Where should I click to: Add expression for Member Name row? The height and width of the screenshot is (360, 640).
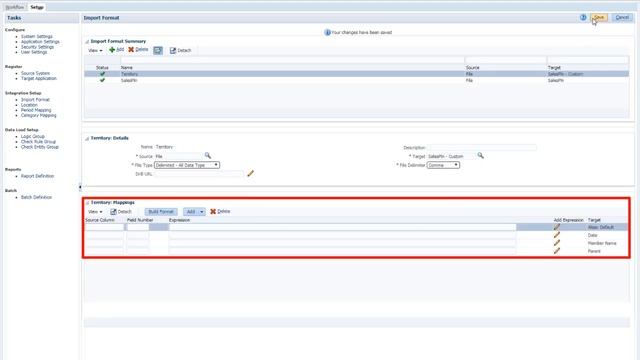tap(557, 243)
